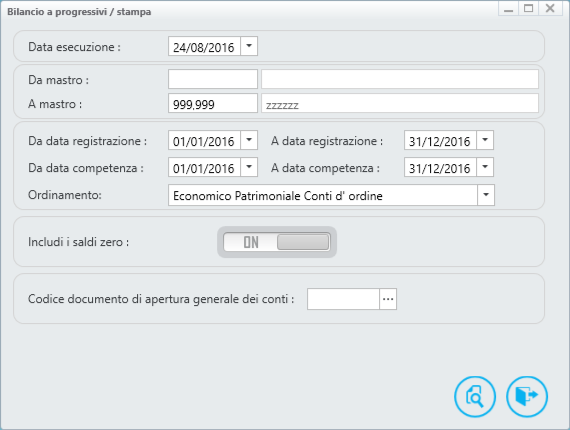Click the A mastro zzzzzz description field
Viewport: 570px width, 430px height.
click(400, 103)
